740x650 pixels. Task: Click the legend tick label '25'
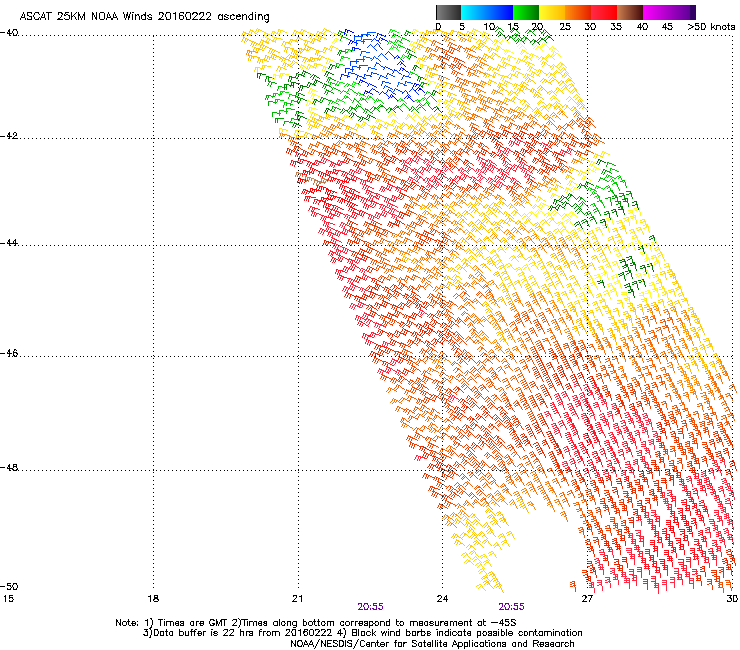click(565, 27)
